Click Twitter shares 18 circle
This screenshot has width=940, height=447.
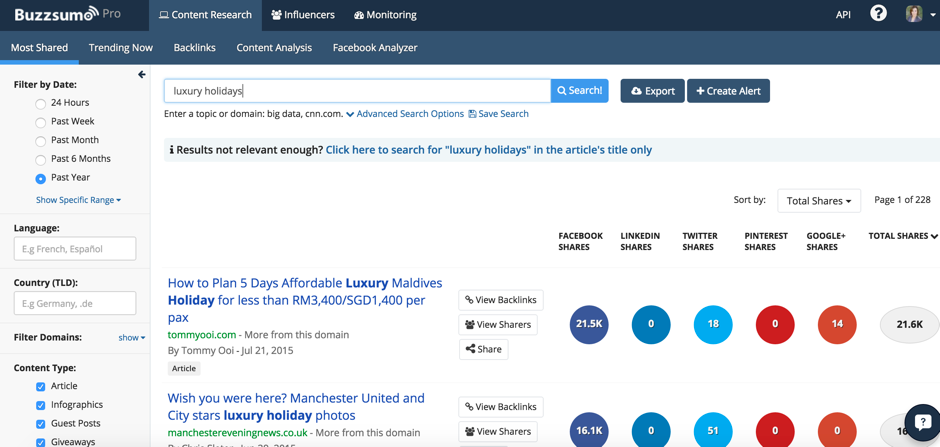click(713, 324)
